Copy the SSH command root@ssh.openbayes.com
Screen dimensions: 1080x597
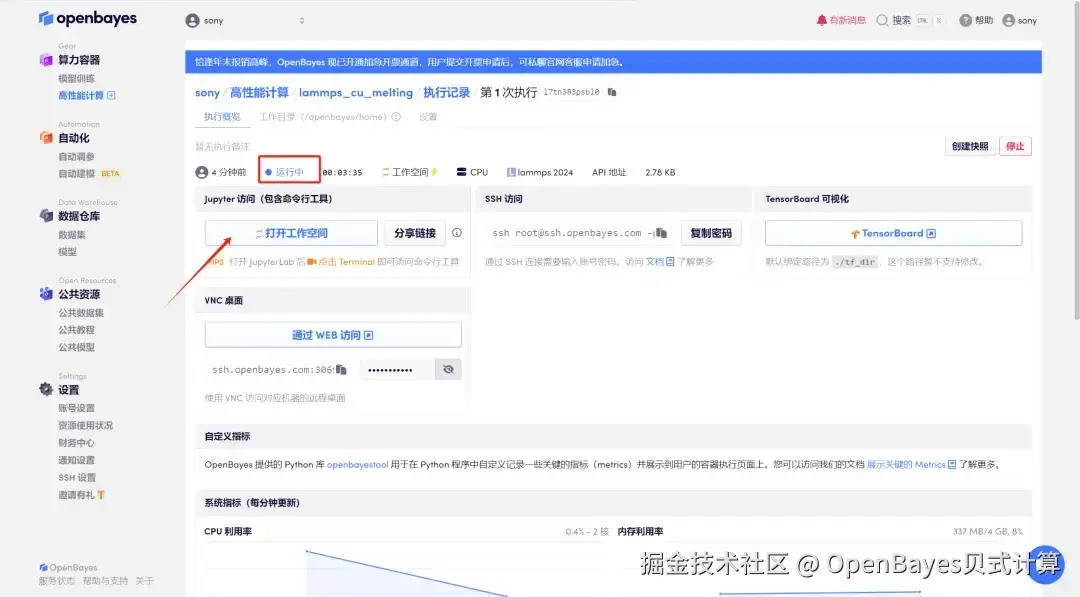[661, 233]
